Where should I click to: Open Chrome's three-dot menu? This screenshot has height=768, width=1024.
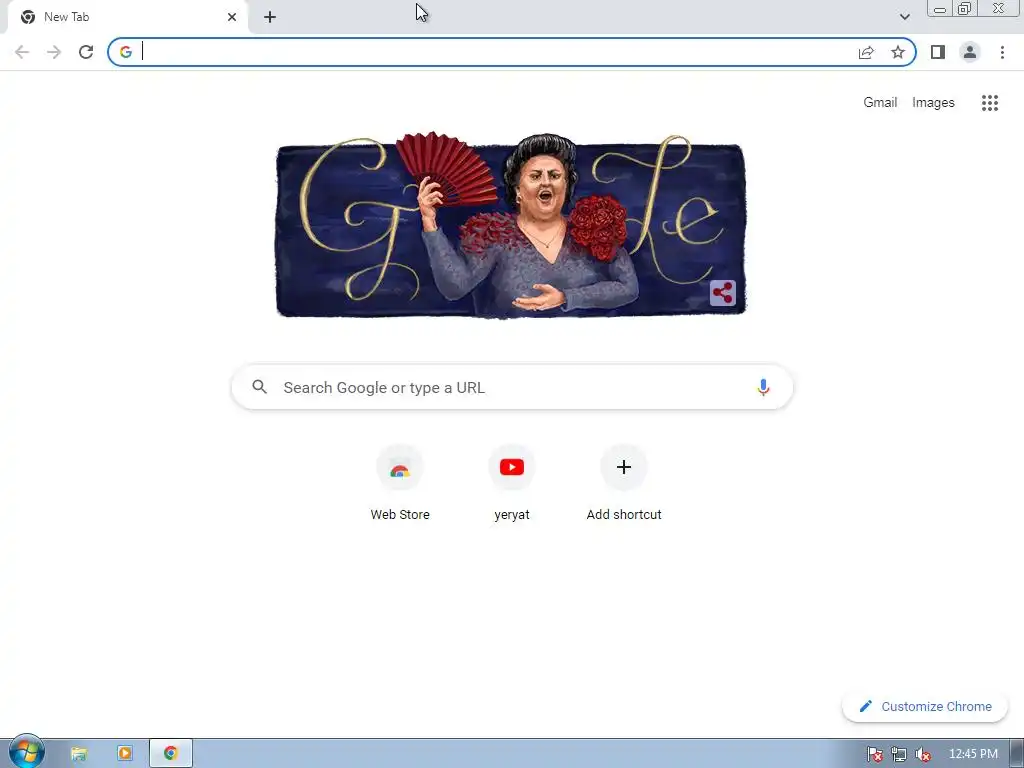coord(1002,52)
